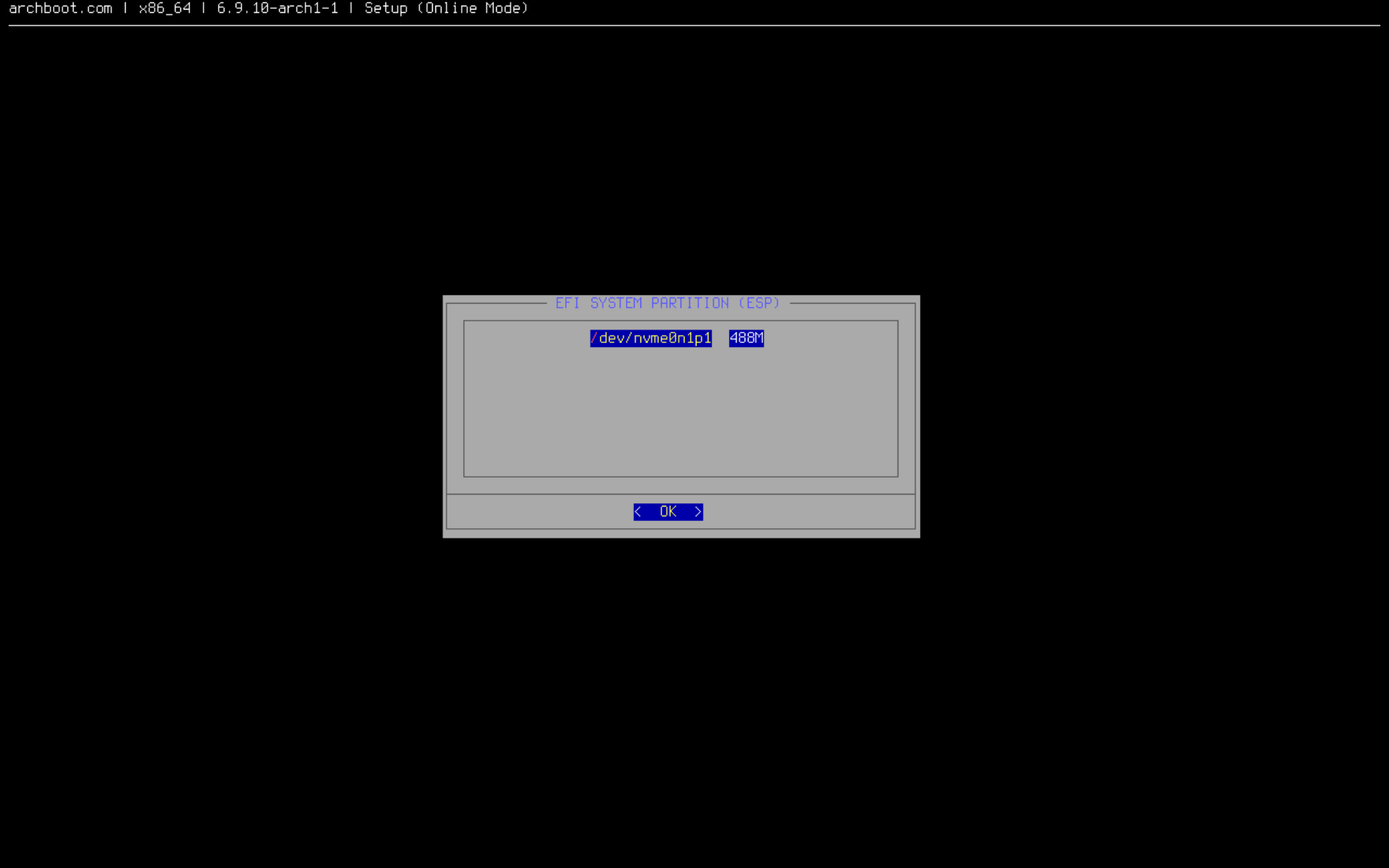Click the EFI SYSTEM PARTITION (ESP) title

pyautogui.click(x=668, y=303)
